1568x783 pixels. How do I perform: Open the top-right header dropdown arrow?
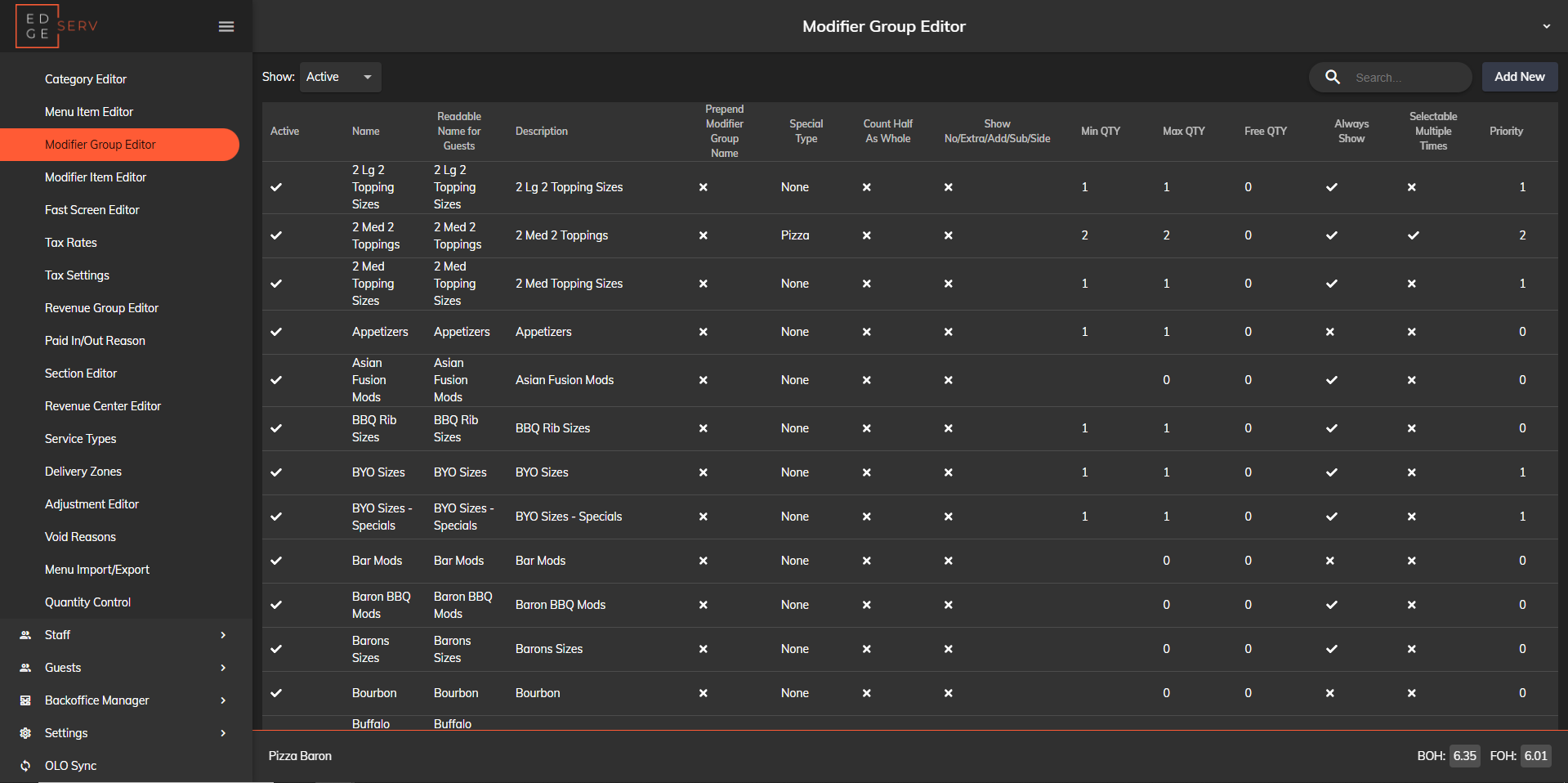tap(1546, 26)
